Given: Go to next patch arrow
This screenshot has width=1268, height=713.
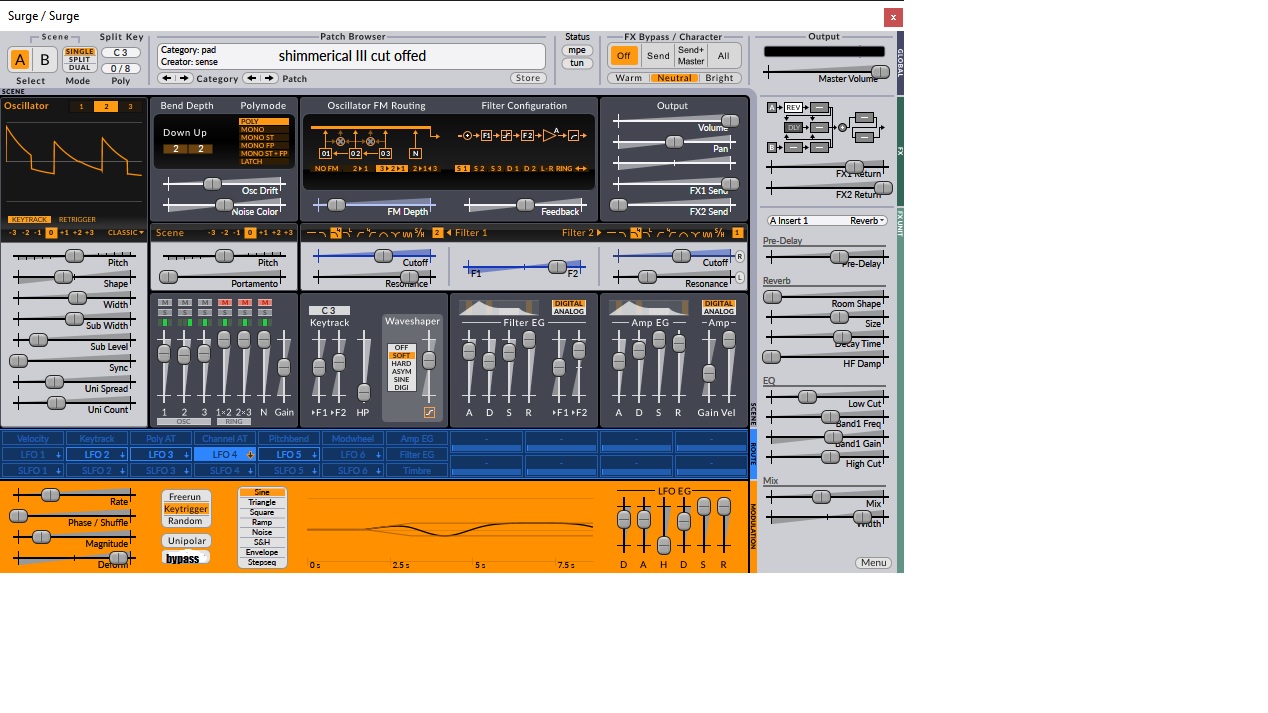Looking at the screenshot, I should [x=268, y=78].
